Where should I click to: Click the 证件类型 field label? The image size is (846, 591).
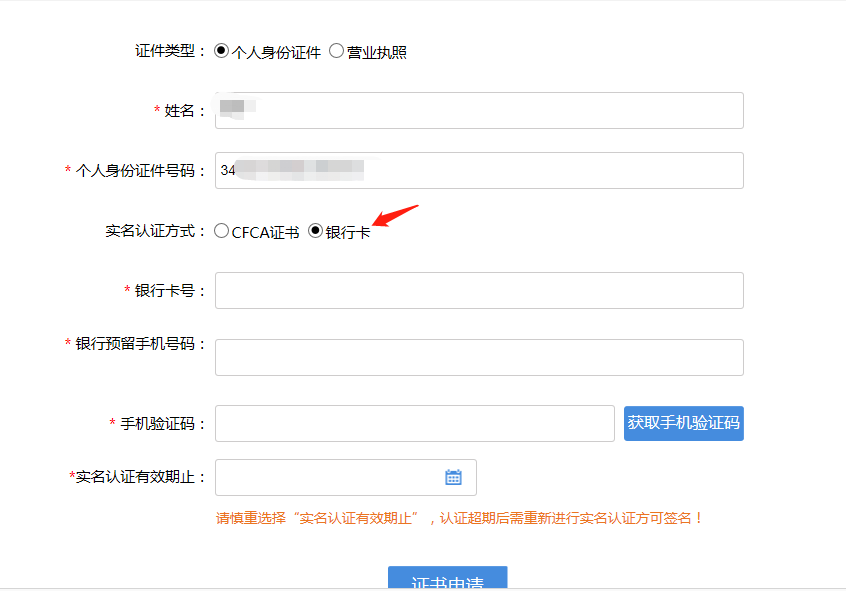[169, 51]
